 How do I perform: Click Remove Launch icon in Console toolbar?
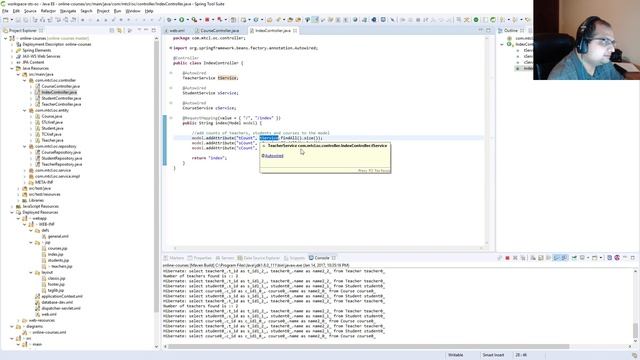515,258
